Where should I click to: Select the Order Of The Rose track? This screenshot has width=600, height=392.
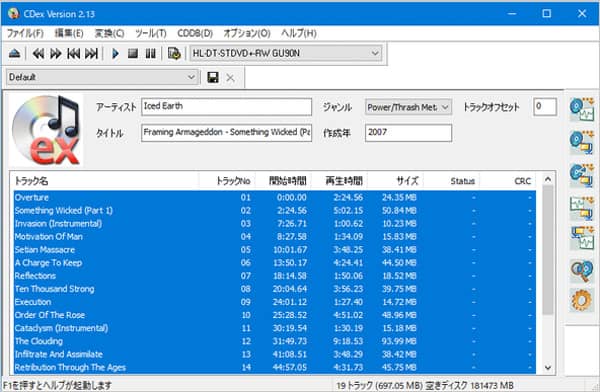(x=275, y=315)
